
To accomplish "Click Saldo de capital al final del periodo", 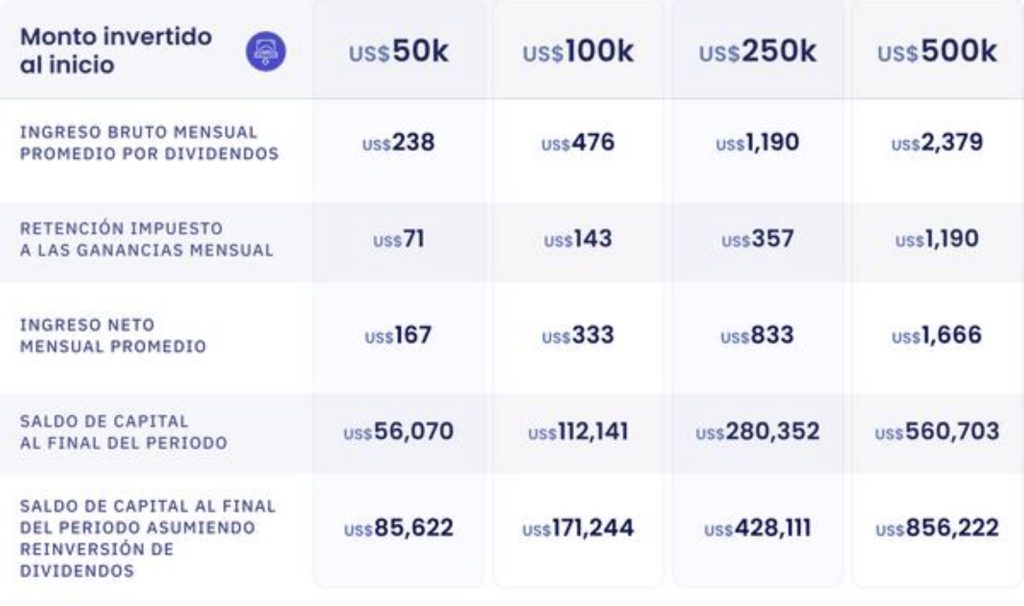I will (x=123, y=432).
